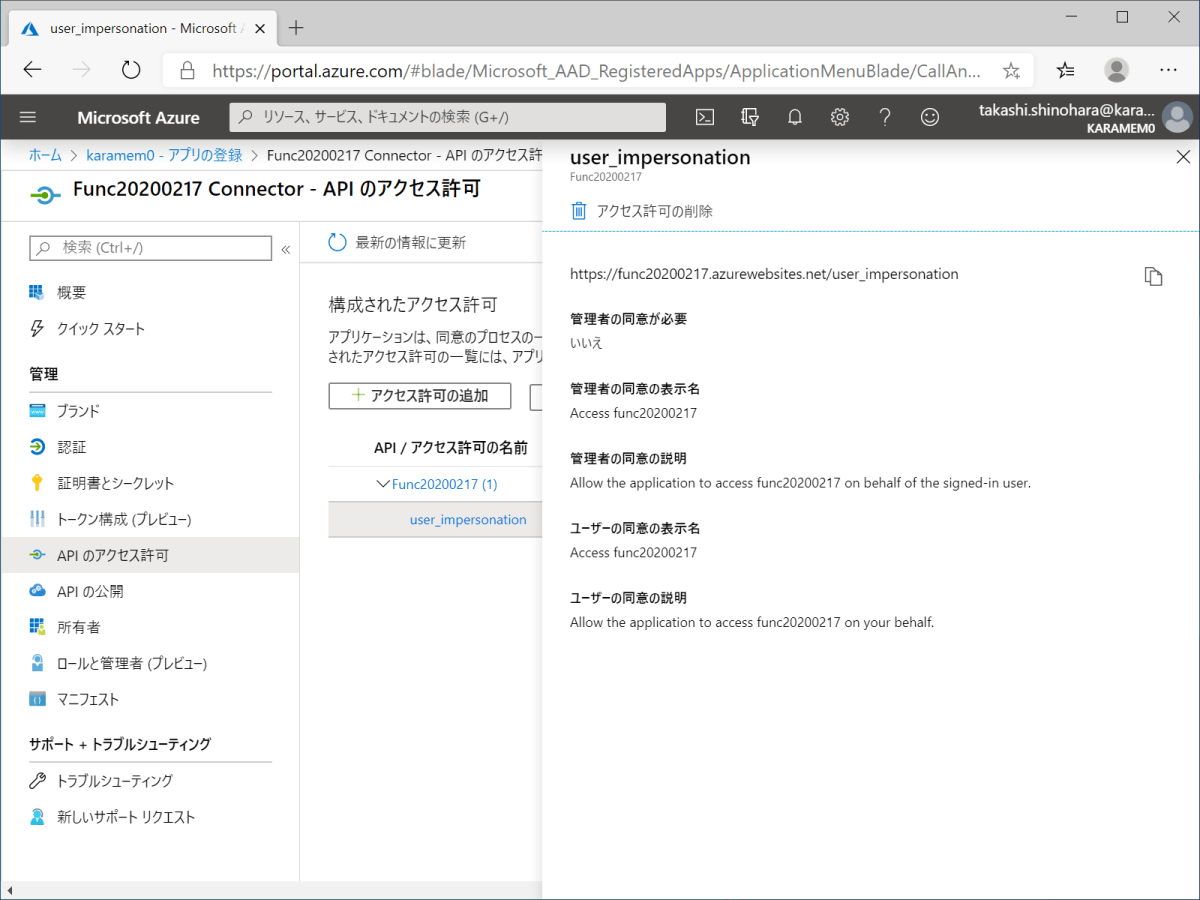Click アクセス許可の削除 in the panel

tap(655, 211)
